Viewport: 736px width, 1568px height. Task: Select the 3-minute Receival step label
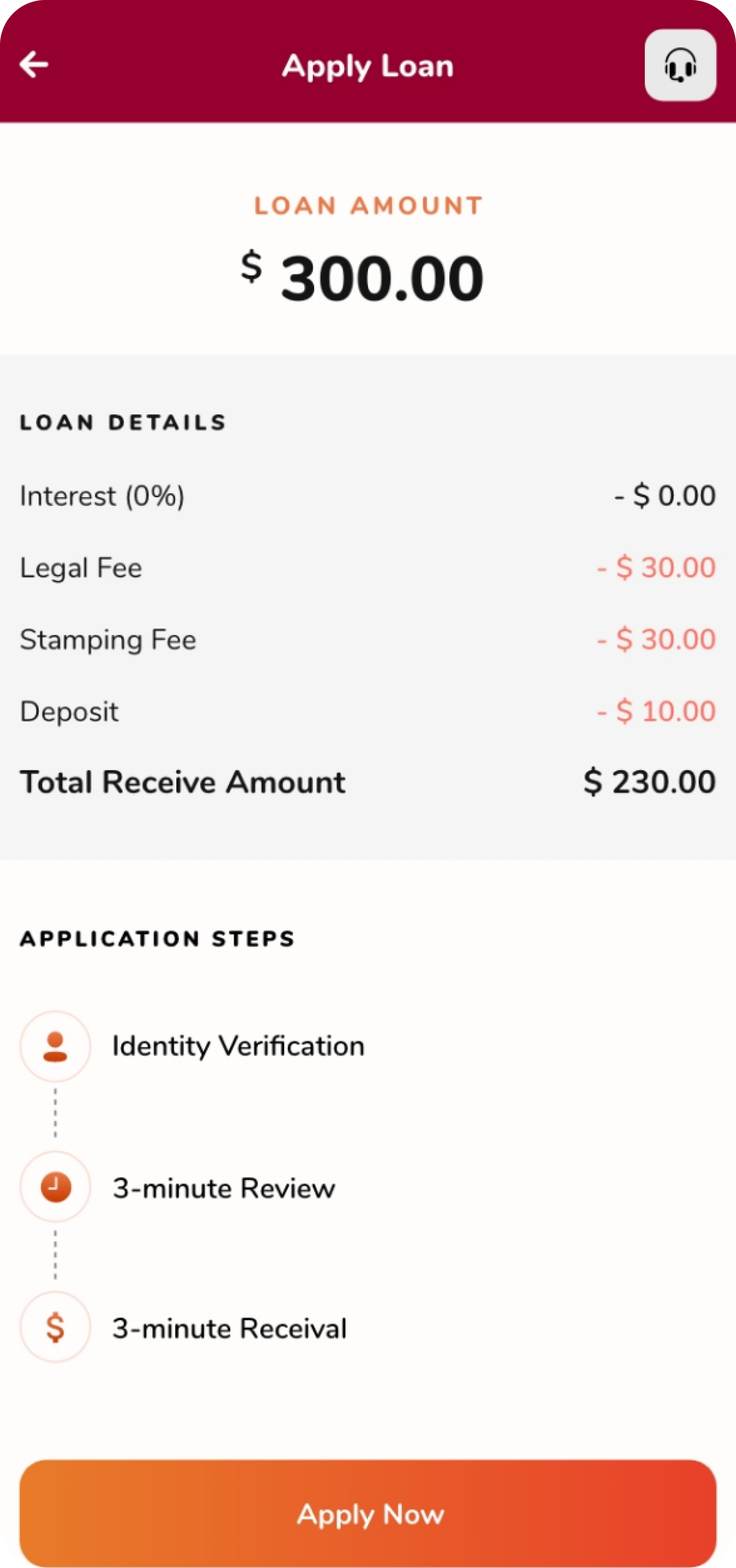(x=229, y=1328)
